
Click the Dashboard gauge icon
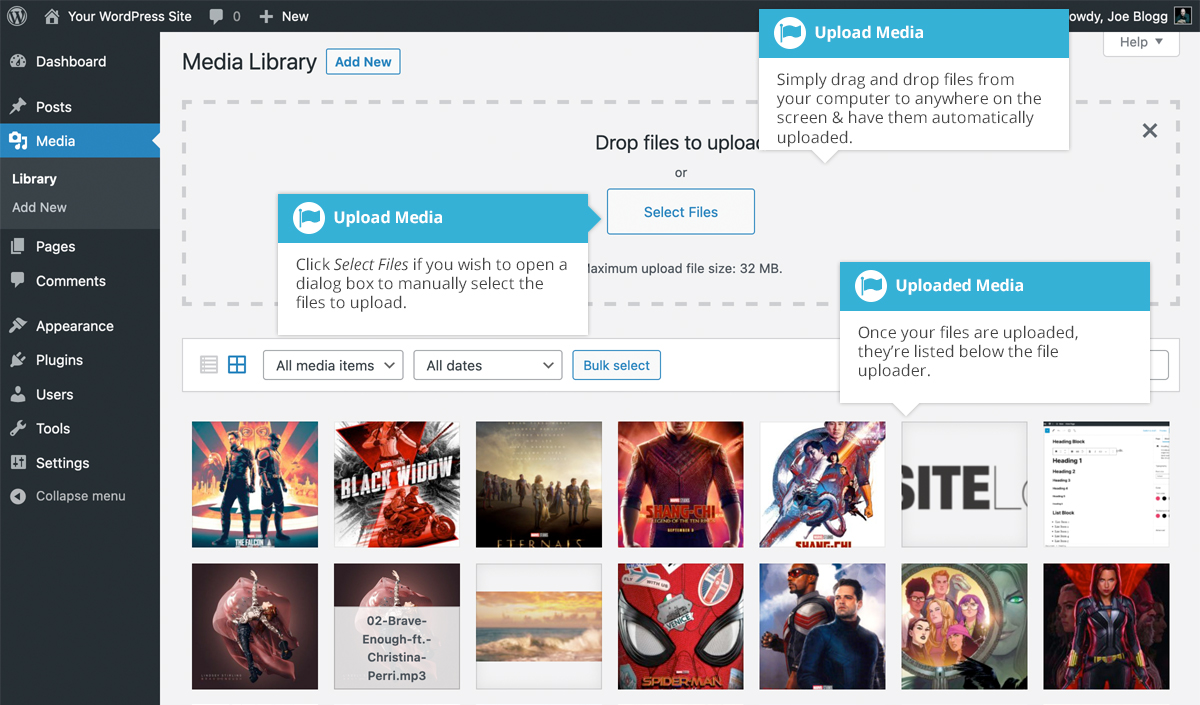[18, 62]
